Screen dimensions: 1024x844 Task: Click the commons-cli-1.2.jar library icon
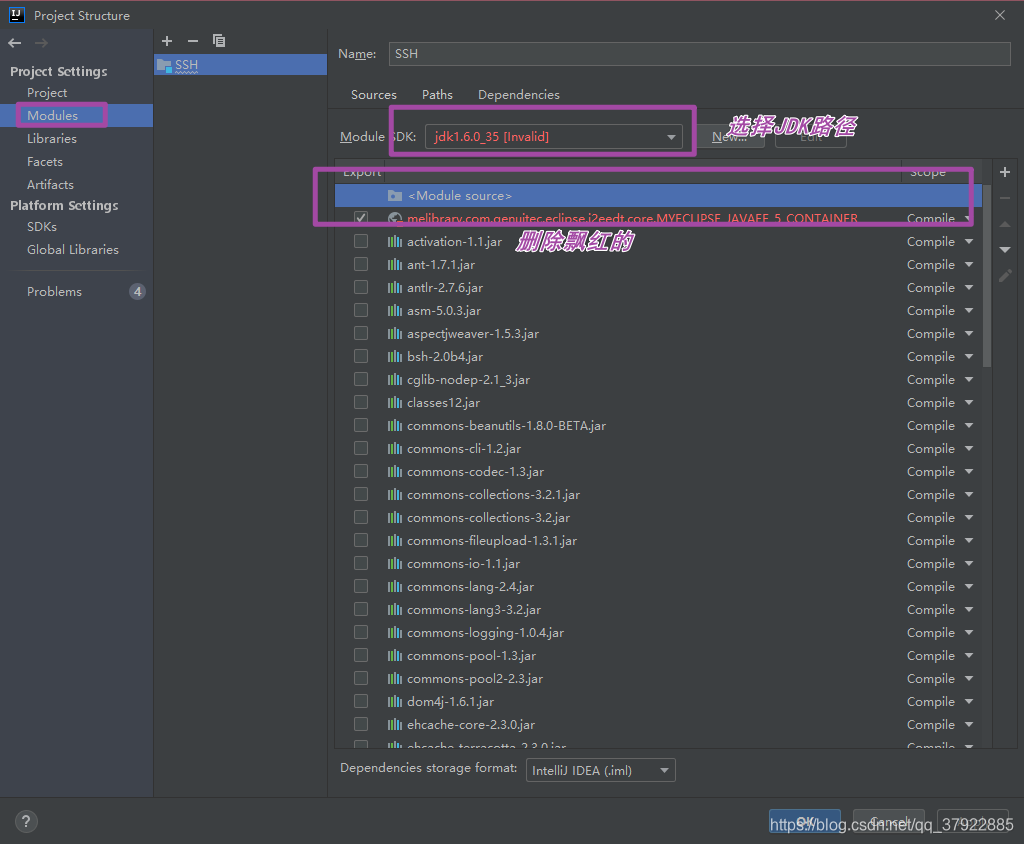pyautogui.click(x=394, y=449)
